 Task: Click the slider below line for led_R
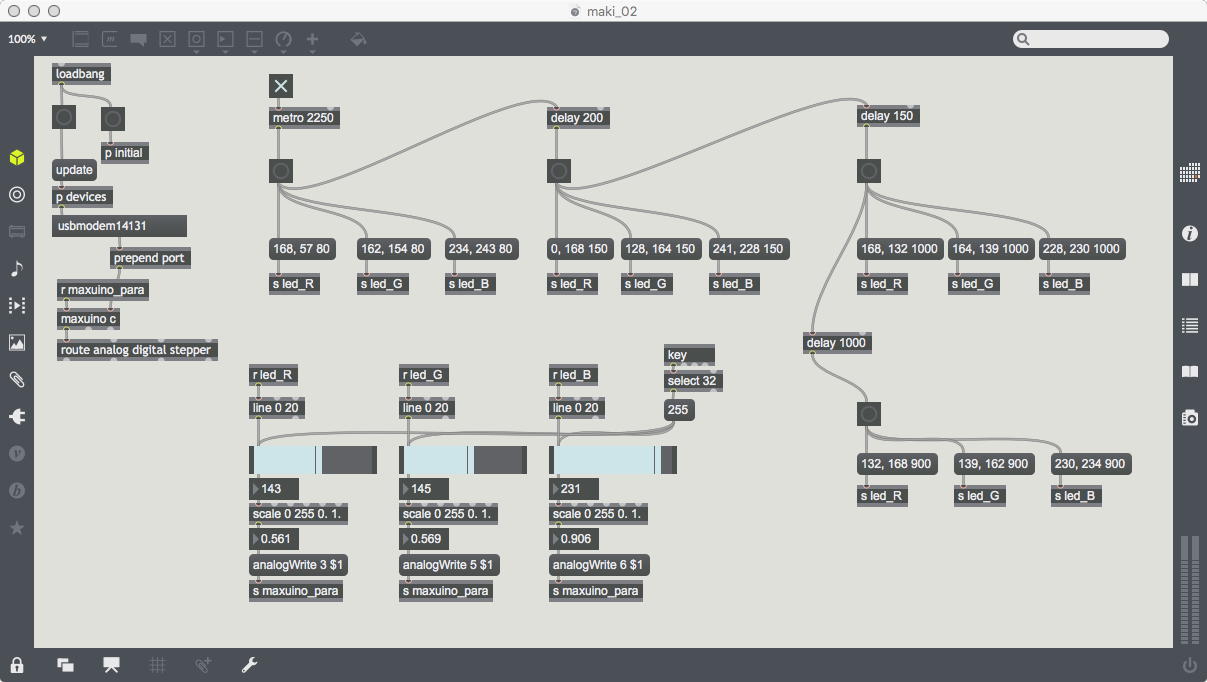point(313,460)
